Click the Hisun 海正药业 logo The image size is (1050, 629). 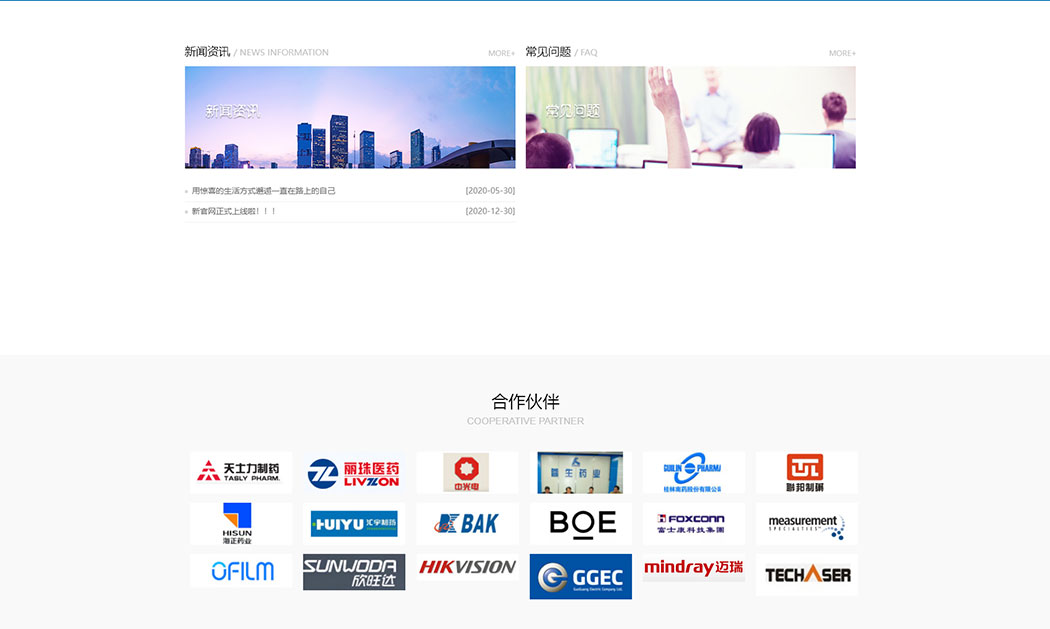click(x=241, y=523)
